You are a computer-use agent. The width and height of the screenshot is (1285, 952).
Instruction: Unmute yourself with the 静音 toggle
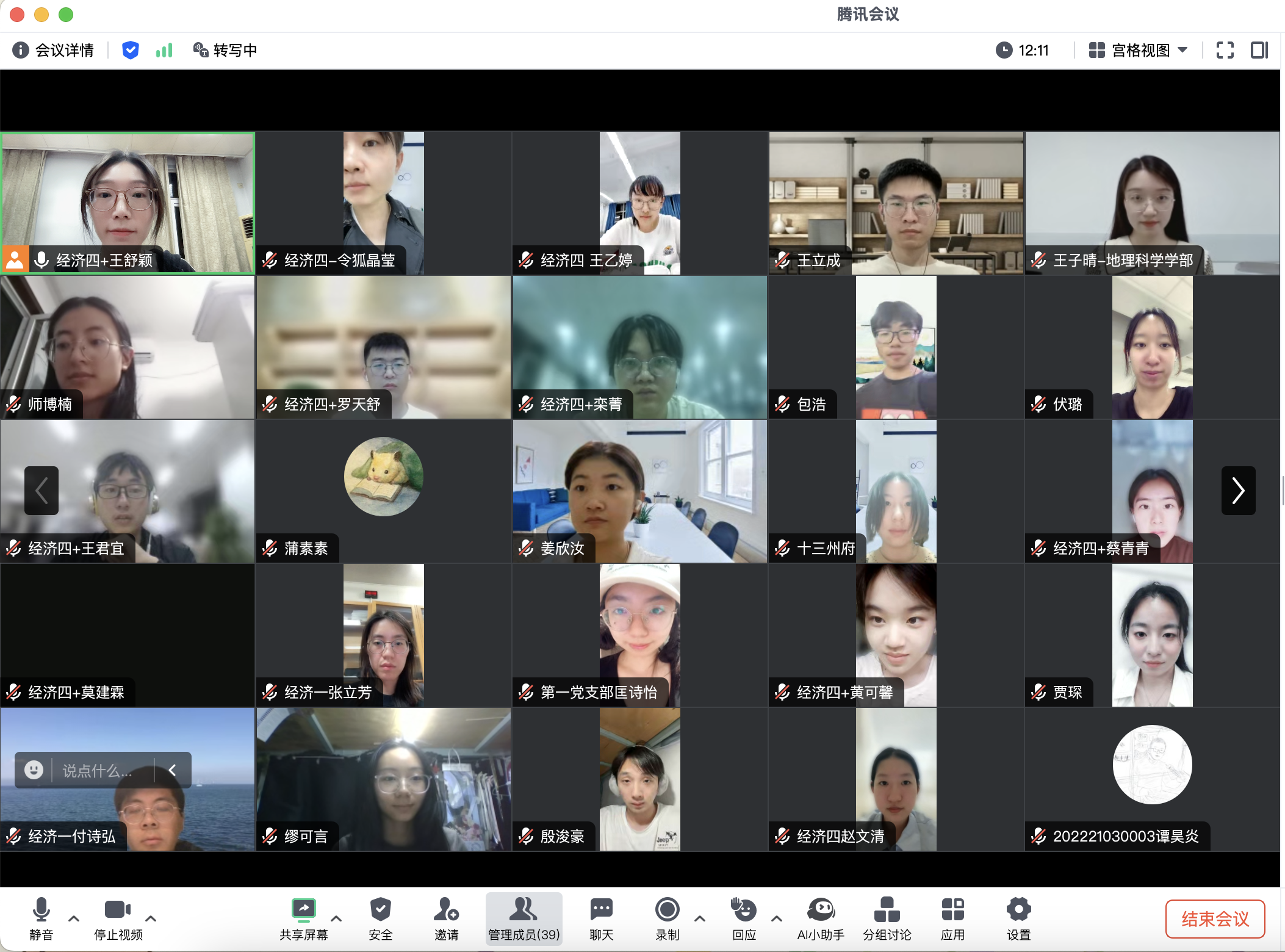tap(40, 918)
